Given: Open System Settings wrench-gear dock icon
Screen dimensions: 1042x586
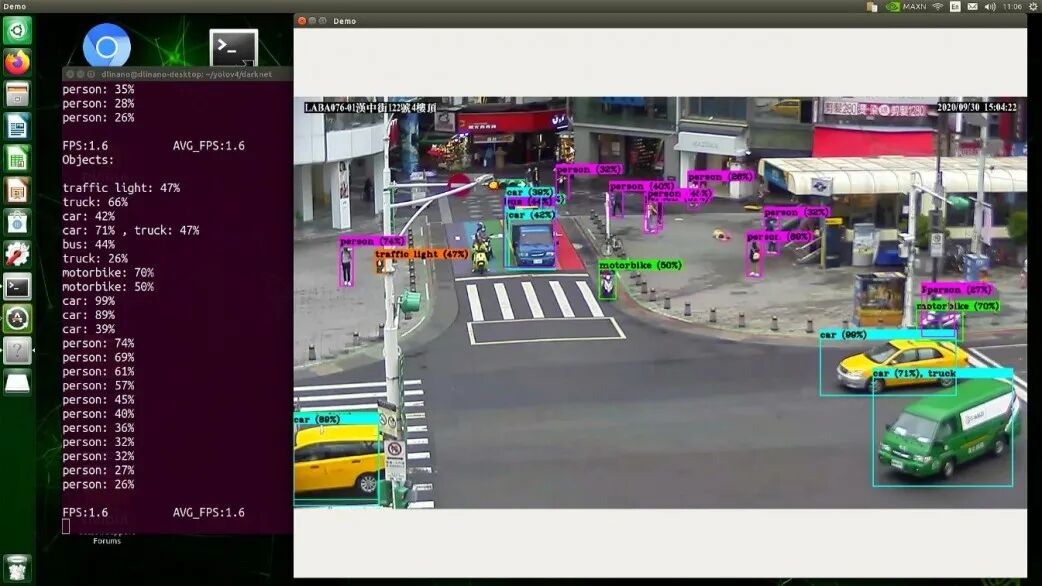Looking at the screenshot, I should 17,254.
